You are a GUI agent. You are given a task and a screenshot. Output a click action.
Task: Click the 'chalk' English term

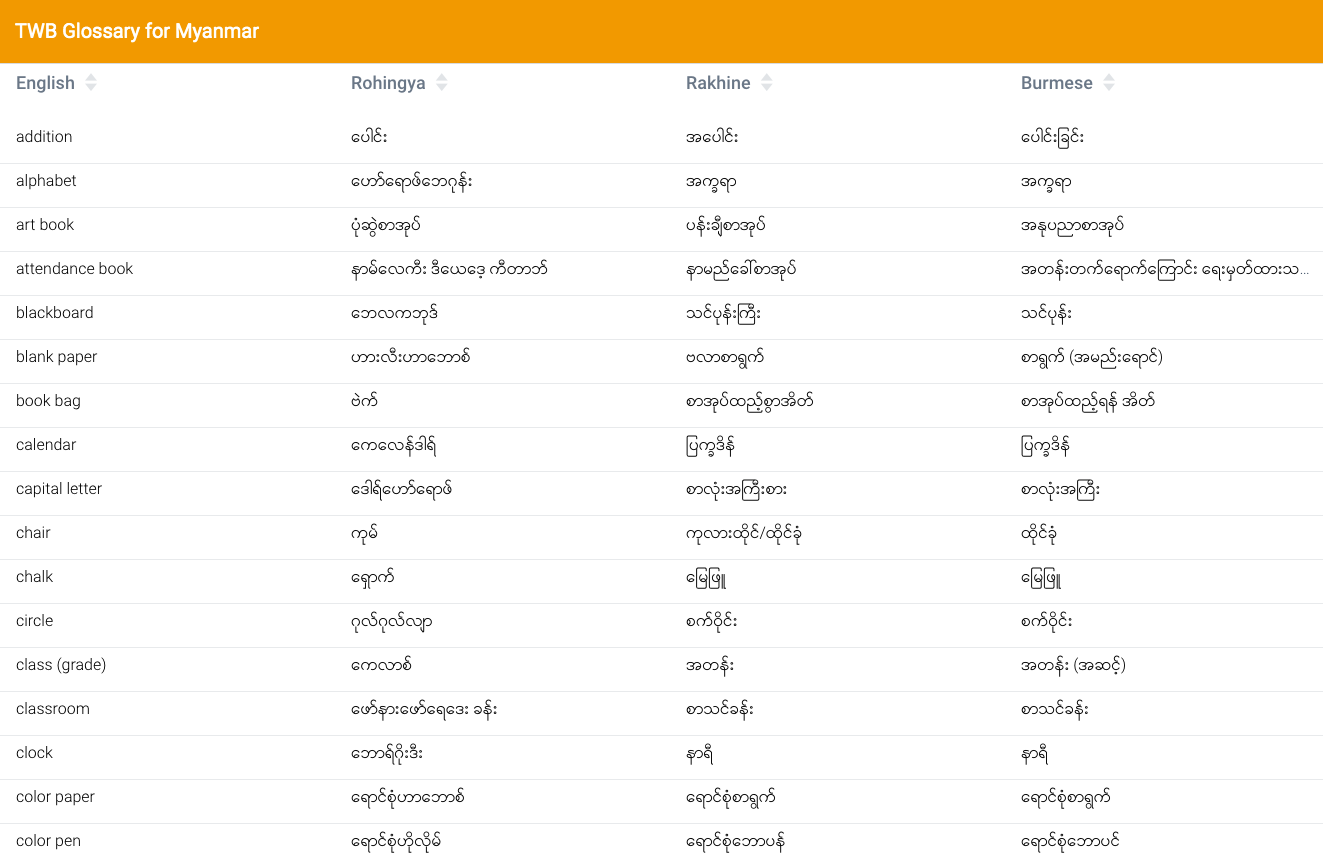point(34,577)
